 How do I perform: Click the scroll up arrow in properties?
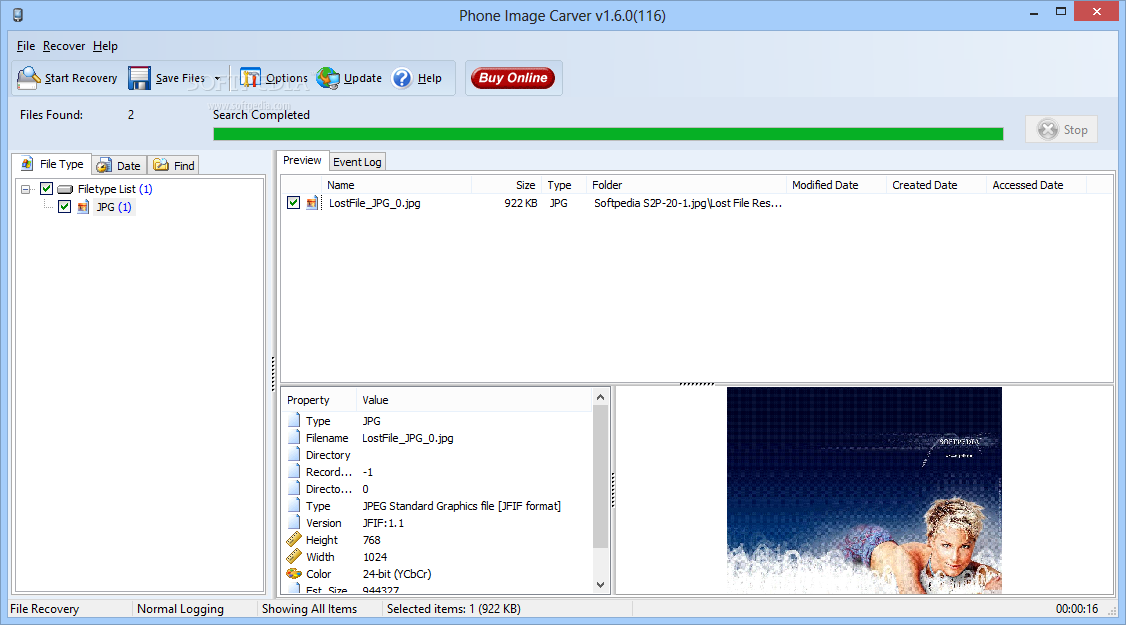[x=600, y=397]
